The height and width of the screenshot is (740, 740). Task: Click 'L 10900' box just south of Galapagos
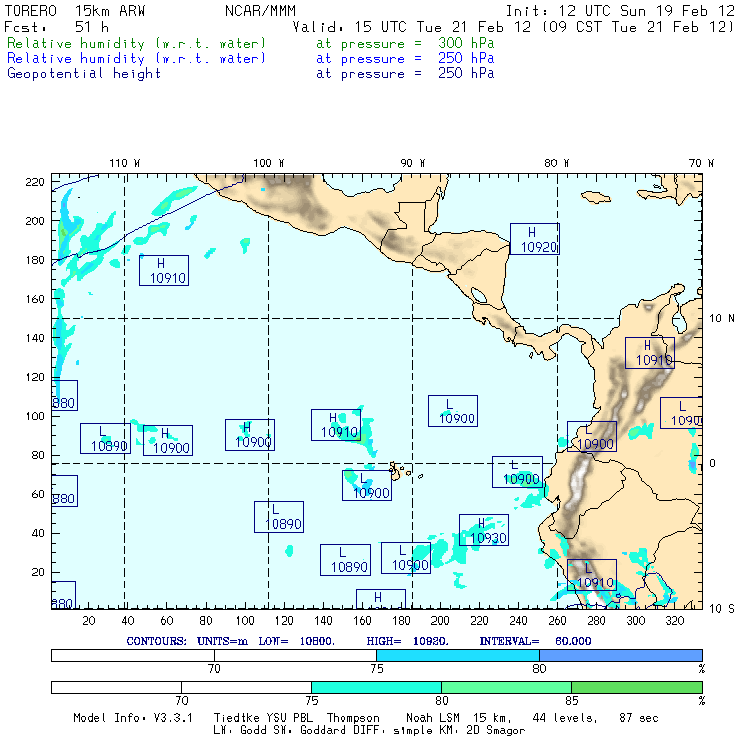(367, 485)
